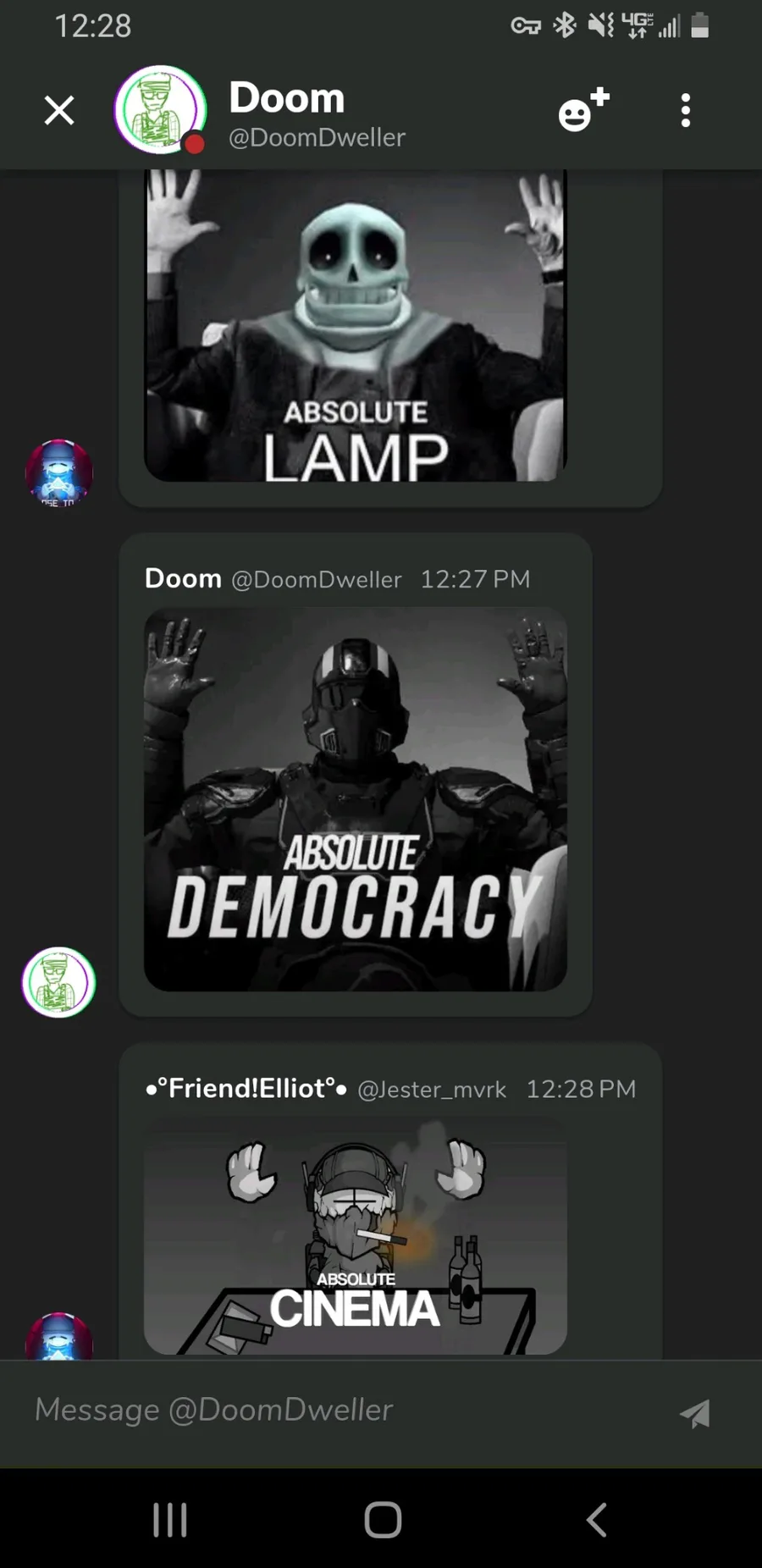This screenshot has width=762, height=1568.
Task: Open the Absolute Lamp image
Action: click(x=356, y=325)
